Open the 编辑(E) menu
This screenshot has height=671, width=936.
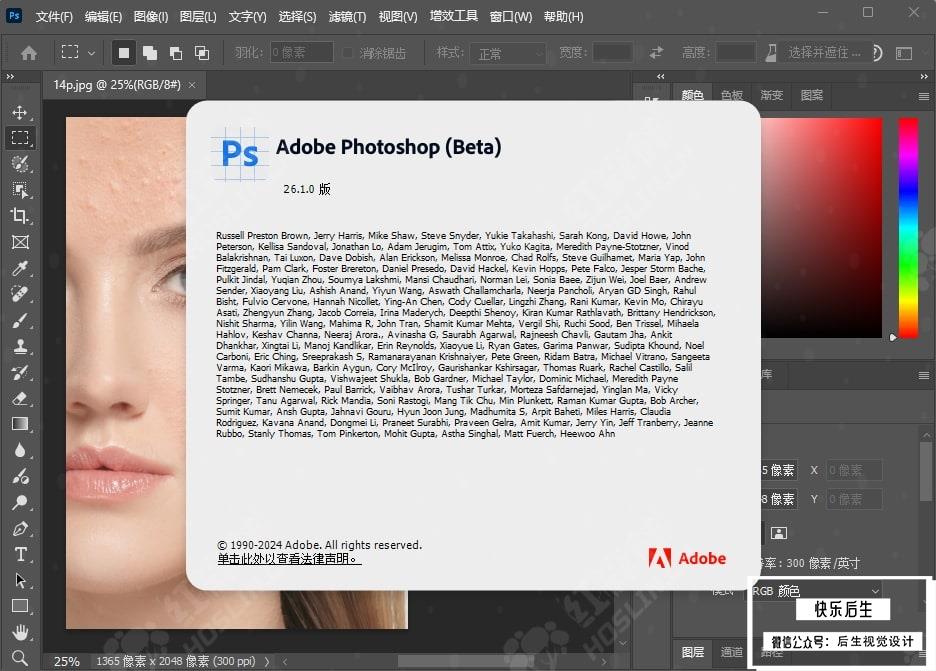pos(103,17)
